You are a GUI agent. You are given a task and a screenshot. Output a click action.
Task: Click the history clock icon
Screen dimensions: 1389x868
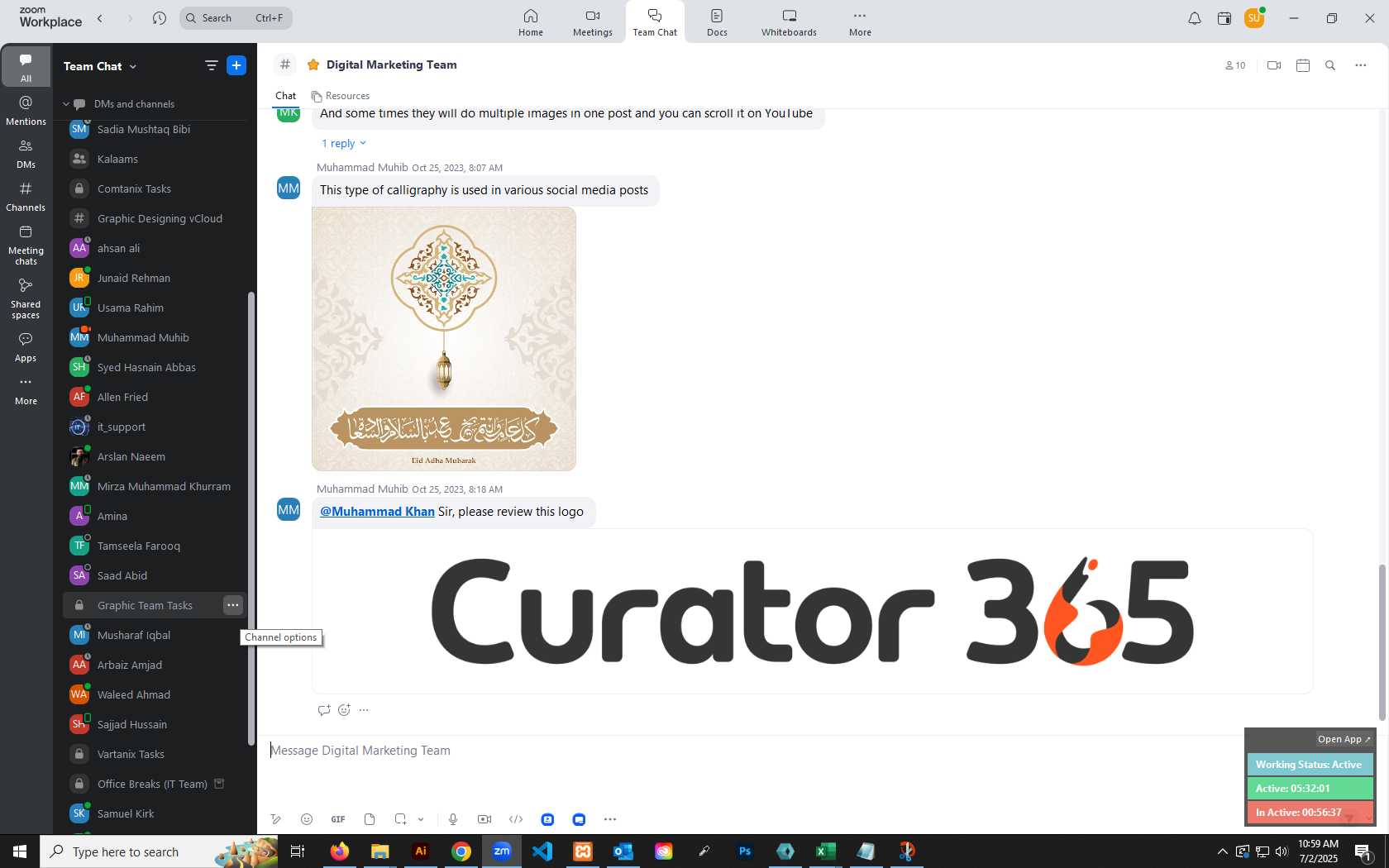(160, 18)
